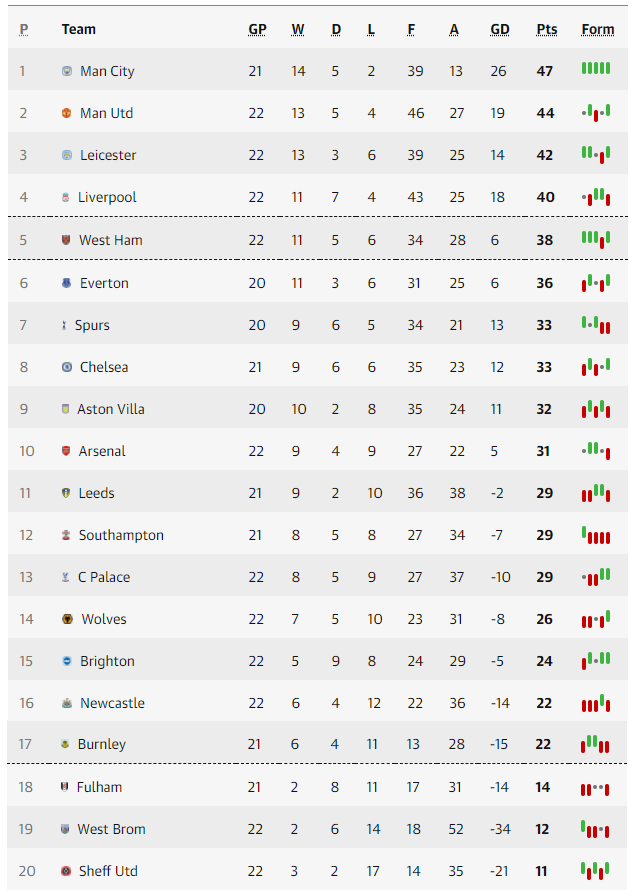Open the Southampton team page
Viewport: 629px width, 891px height.
(x=121, y=535)
